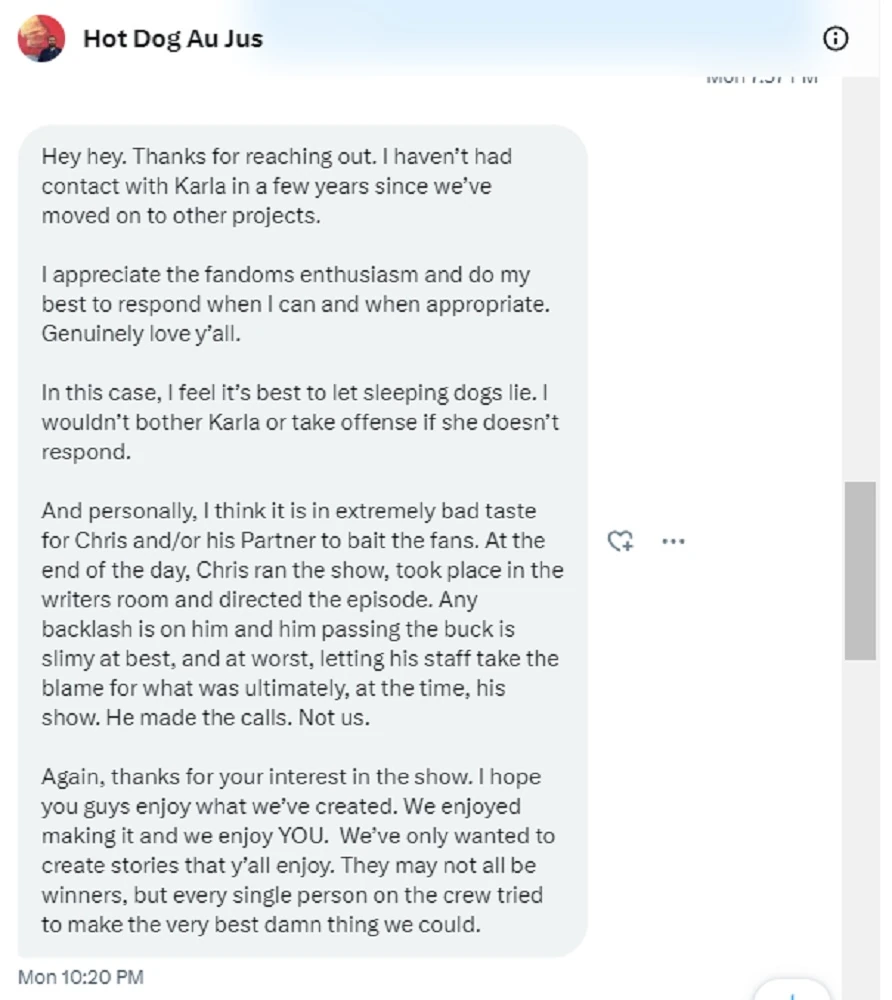Click the "Genuinely love y'all." line
The width and height of the screenshot is (892, 1000).
coord(141,335)
